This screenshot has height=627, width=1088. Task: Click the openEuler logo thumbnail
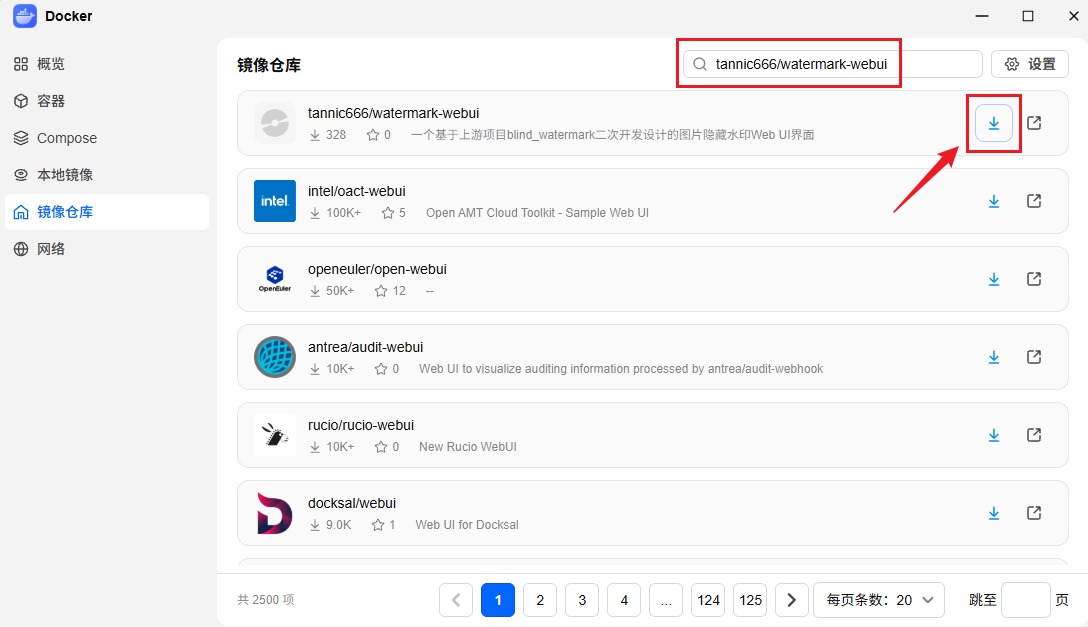(275, 279)
